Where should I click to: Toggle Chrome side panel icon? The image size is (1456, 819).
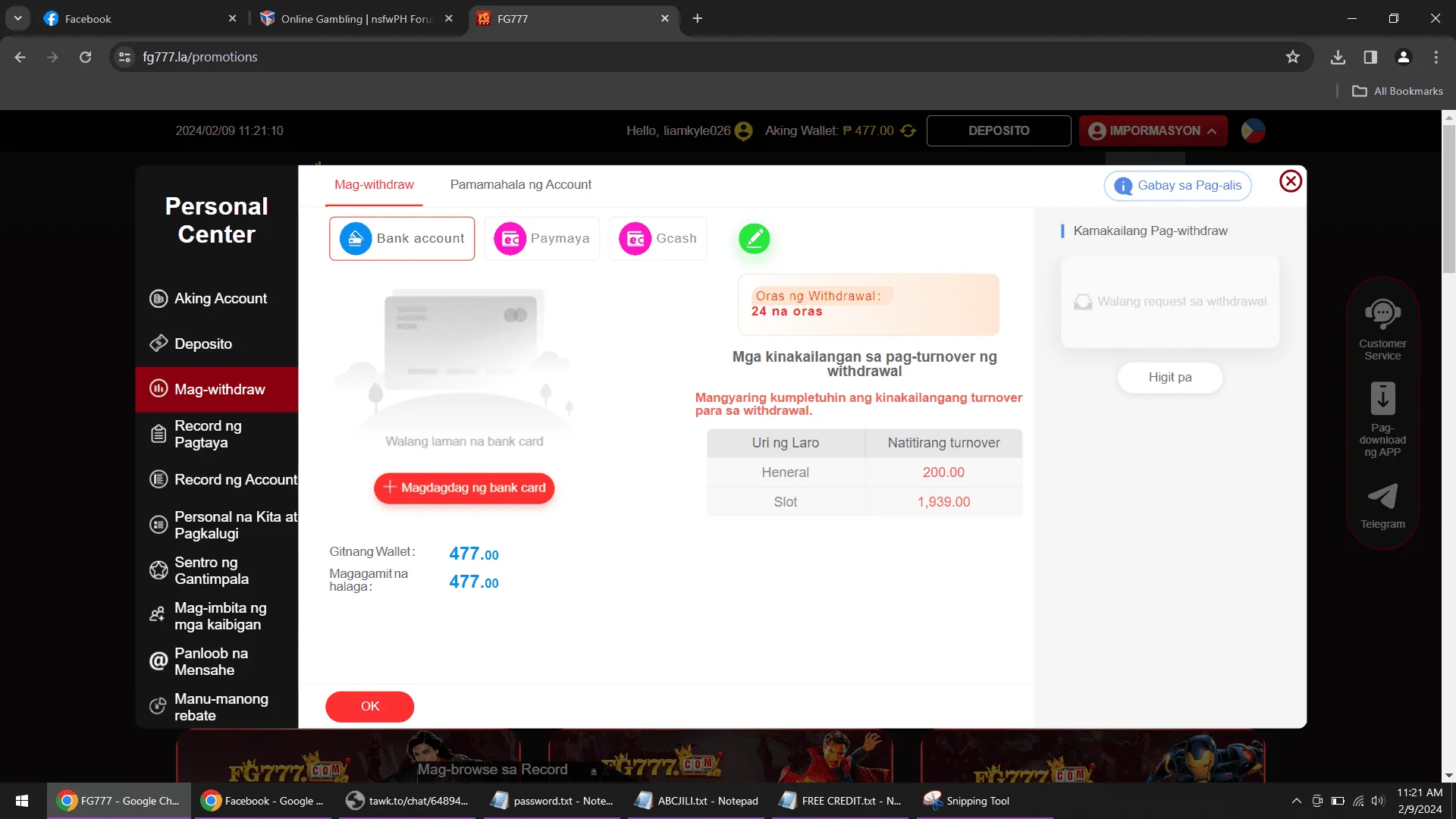click(1370, 57)
